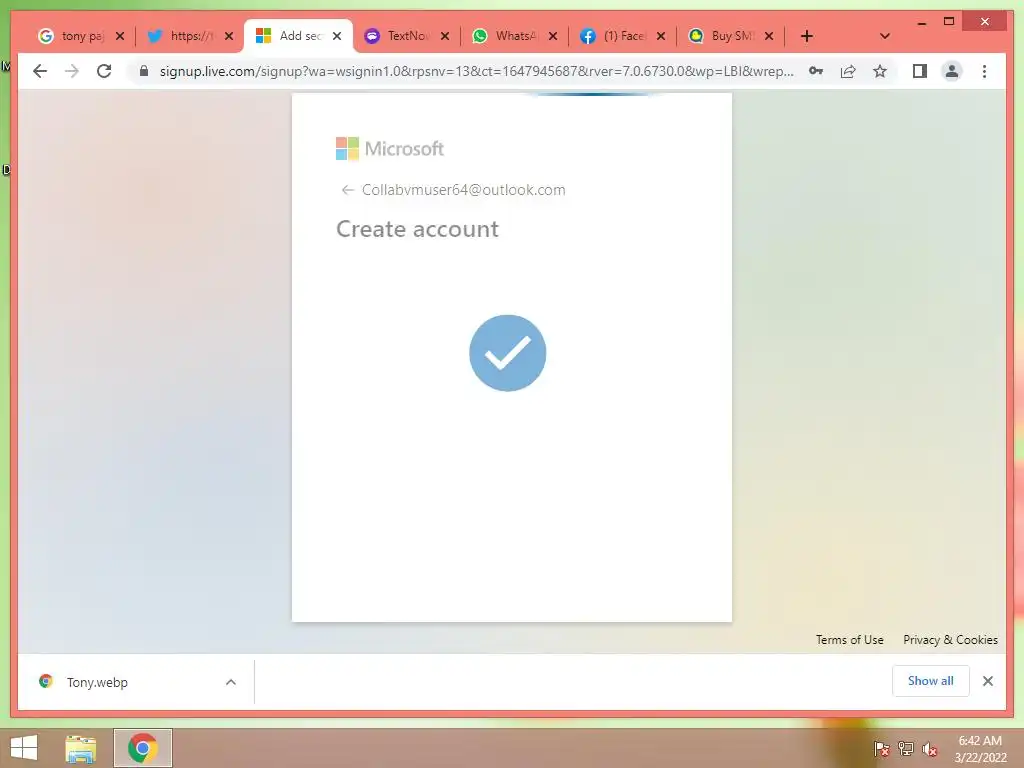
Task: Click the Chrome taskbar icon
Action: (143, 748)
